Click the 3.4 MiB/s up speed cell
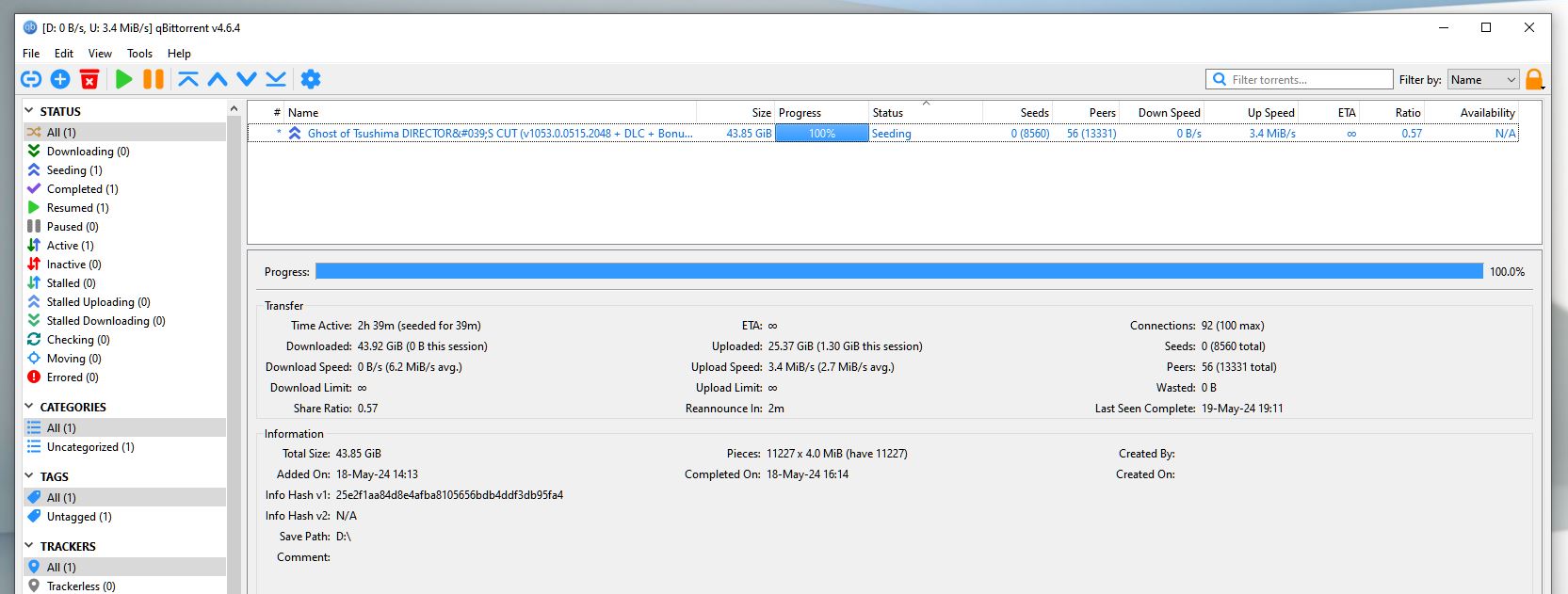 click(x=1272, y=134)
